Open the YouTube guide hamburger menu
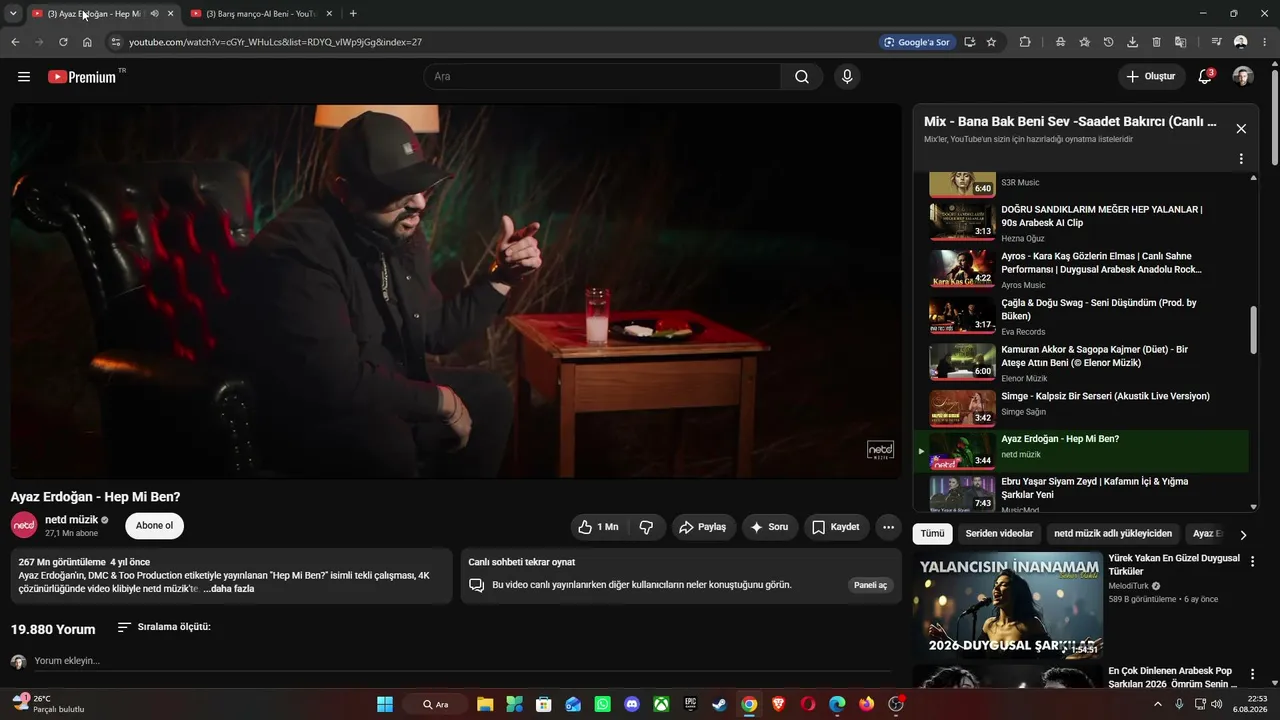 click(x=24, y=77)
